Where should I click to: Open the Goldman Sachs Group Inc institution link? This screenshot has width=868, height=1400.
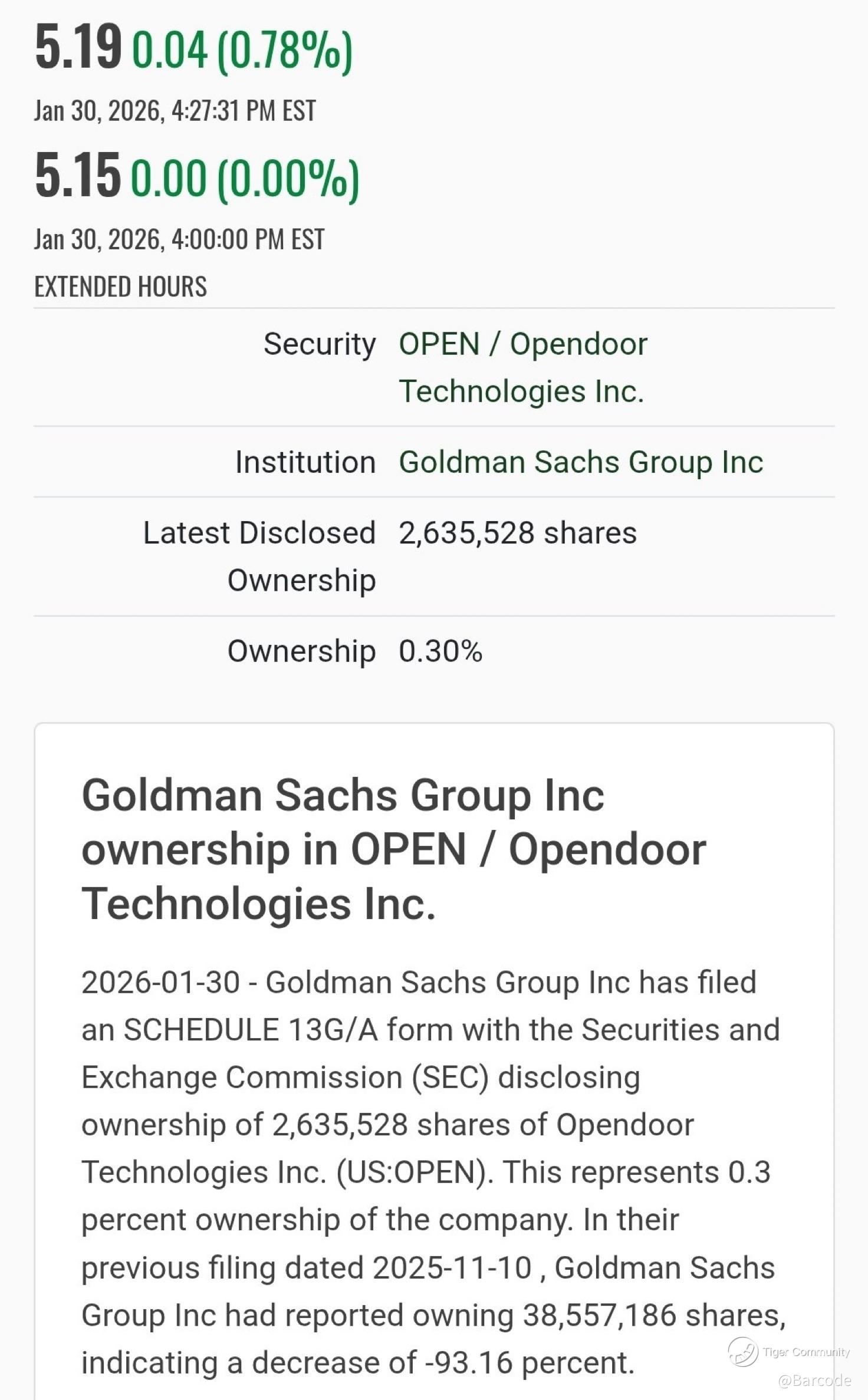[x=581, y=462]
